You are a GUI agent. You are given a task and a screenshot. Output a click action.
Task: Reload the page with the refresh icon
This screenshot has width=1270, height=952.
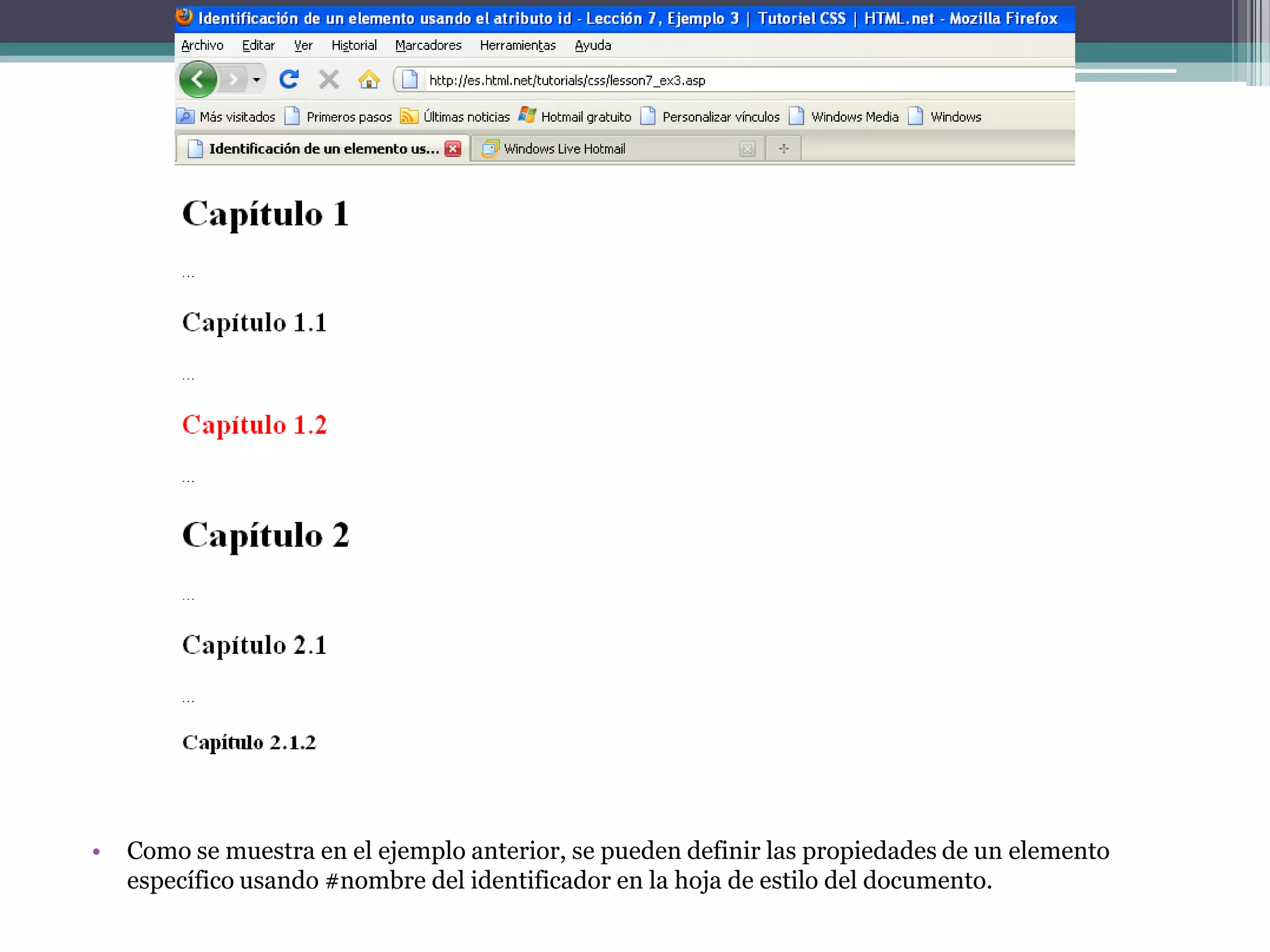coord(289,79)
